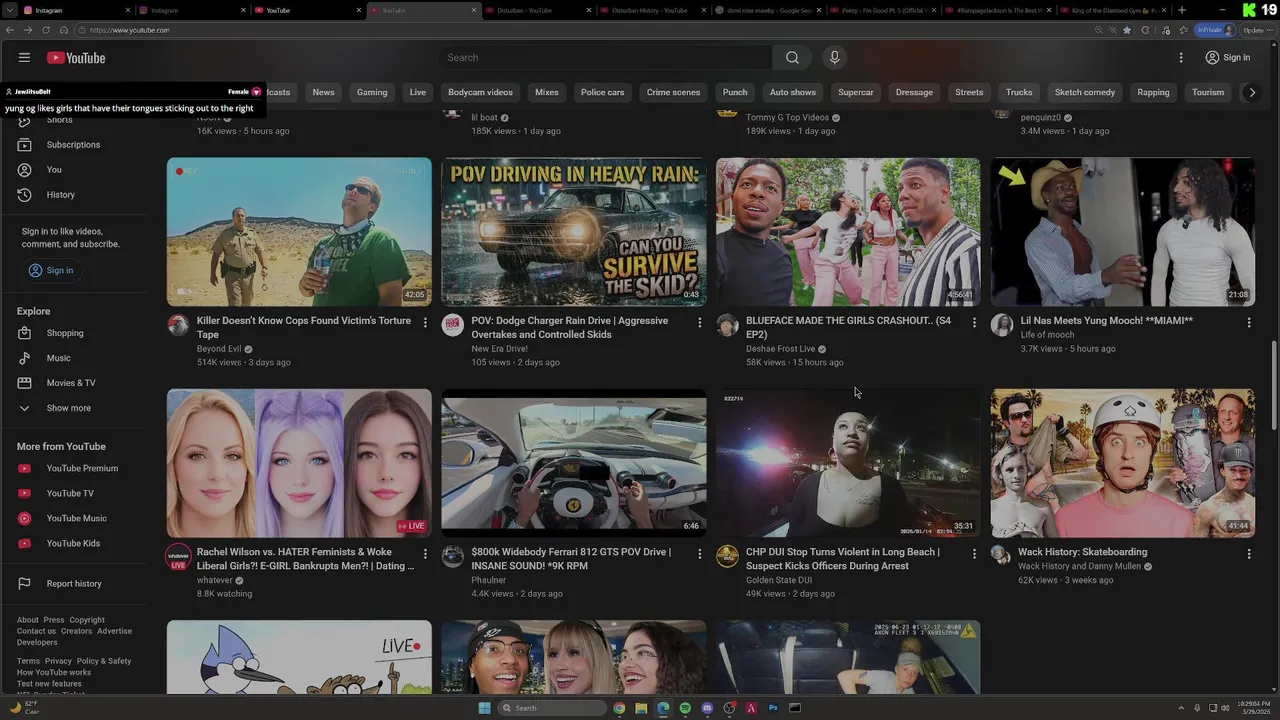
Task: Select the Supercar chip
Action: [x=856, y=92]
